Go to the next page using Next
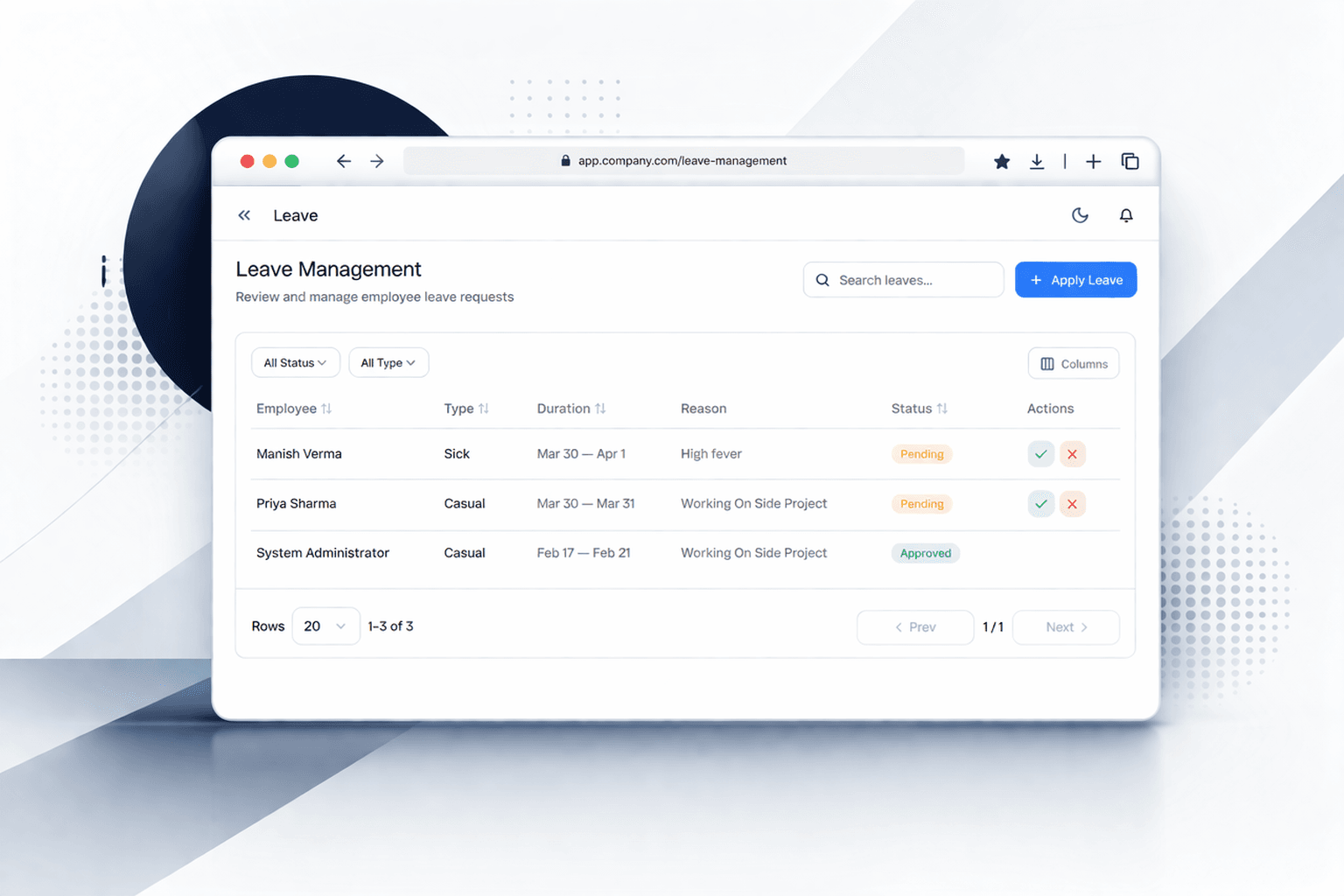 click(1065, 626)
